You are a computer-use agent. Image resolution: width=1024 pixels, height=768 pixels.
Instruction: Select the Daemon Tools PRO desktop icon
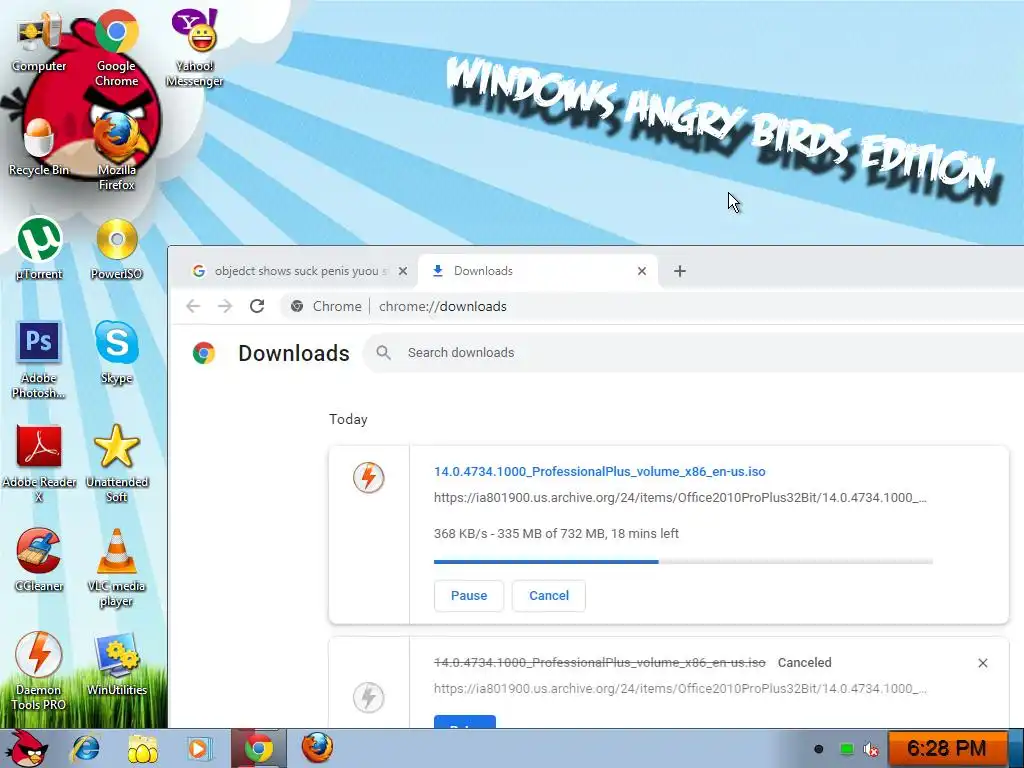point(39,671)
